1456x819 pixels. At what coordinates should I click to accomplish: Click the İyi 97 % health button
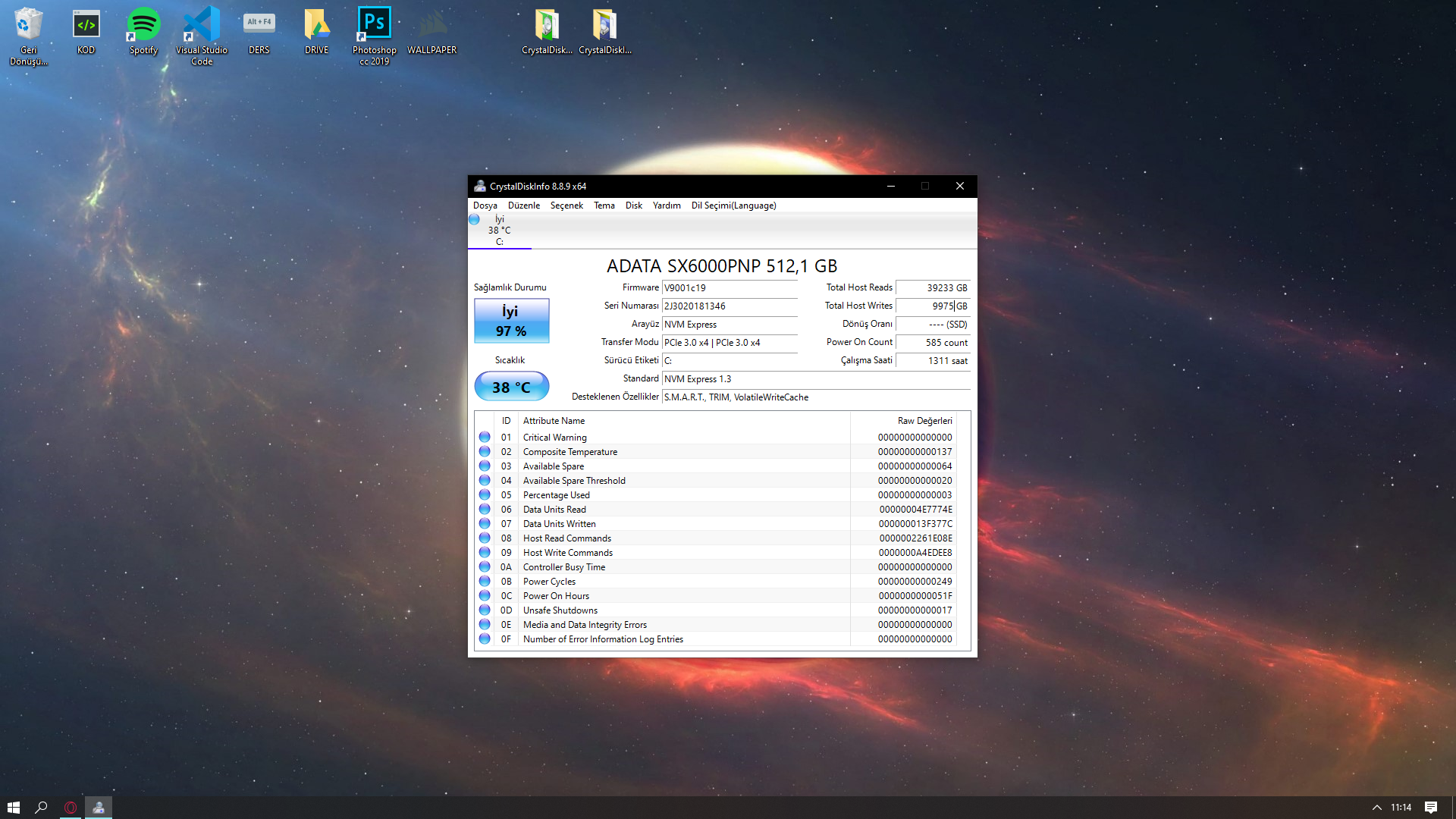click(x=511, y=321)
